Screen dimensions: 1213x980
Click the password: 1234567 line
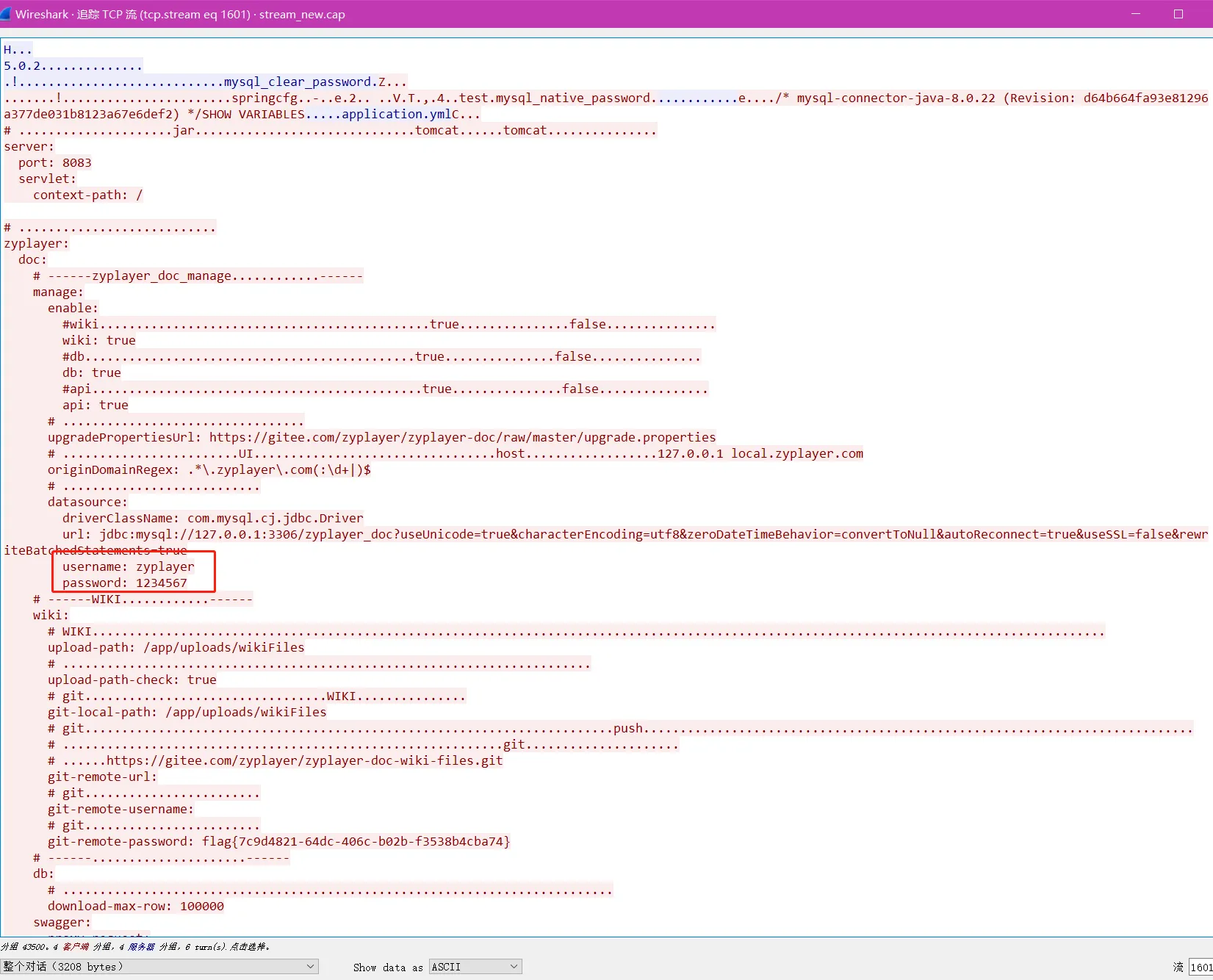125,583
